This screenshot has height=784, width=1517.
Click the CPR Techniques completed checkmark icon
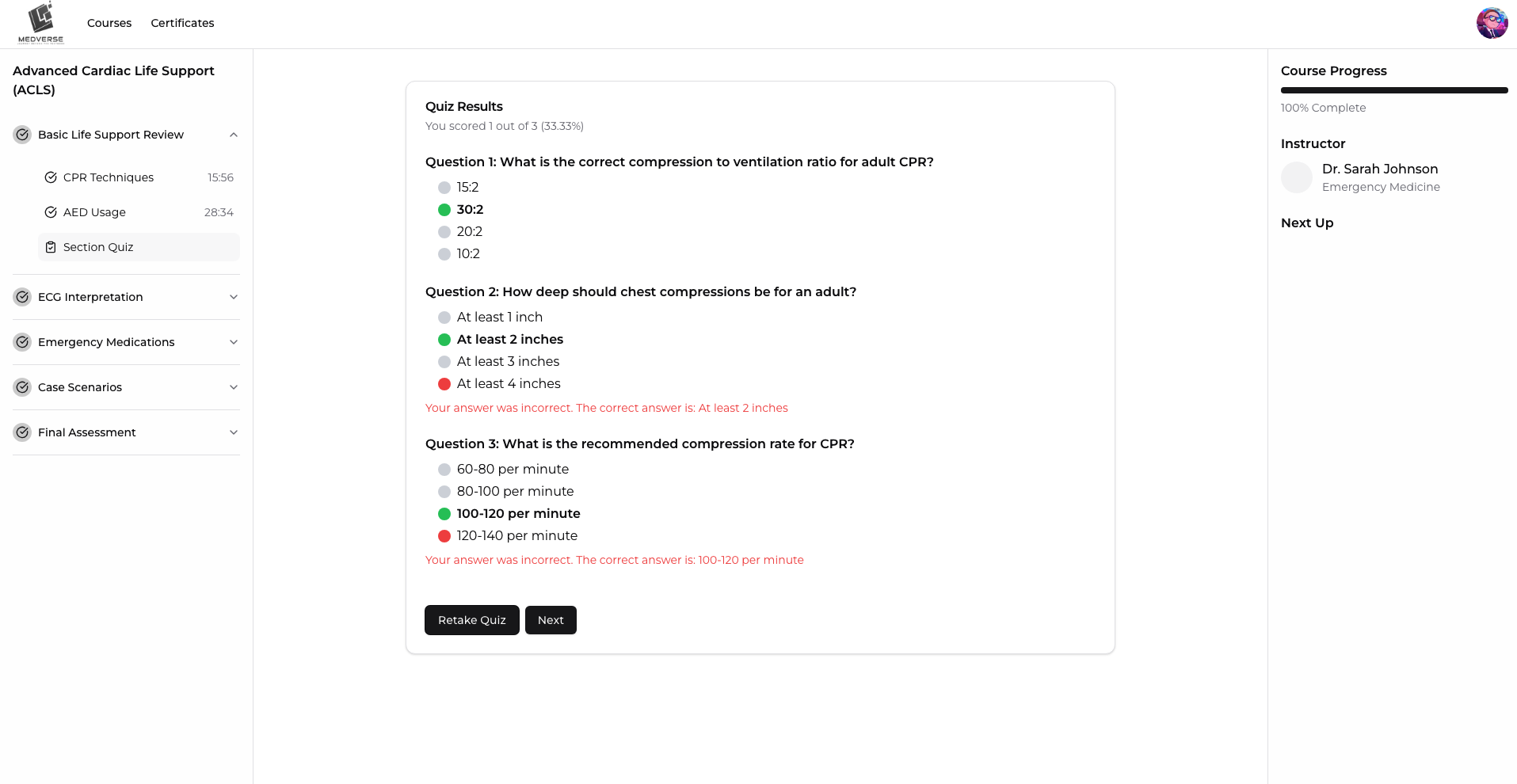(51, 177)
